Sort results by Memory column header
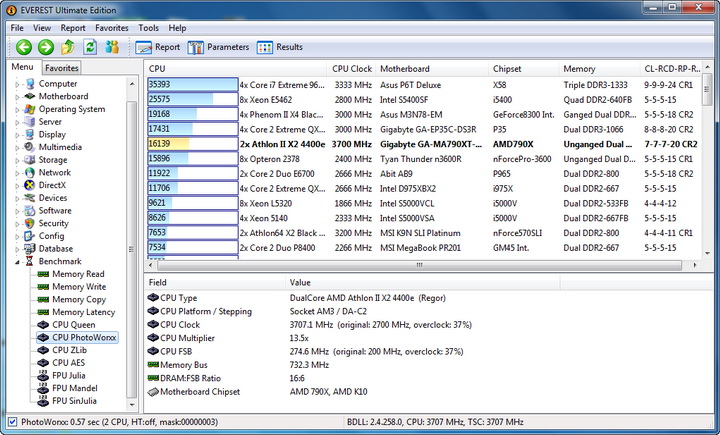 pyautogui.click(x=599, y=69)
